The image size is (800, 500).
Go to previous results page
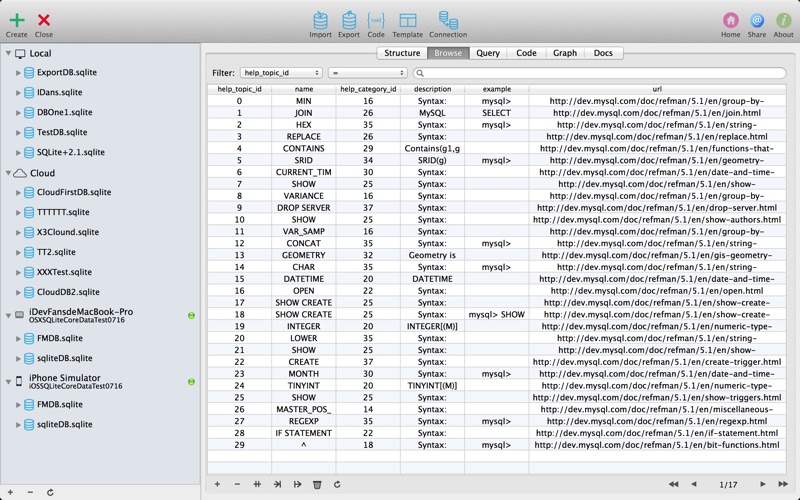coord(694,484)
